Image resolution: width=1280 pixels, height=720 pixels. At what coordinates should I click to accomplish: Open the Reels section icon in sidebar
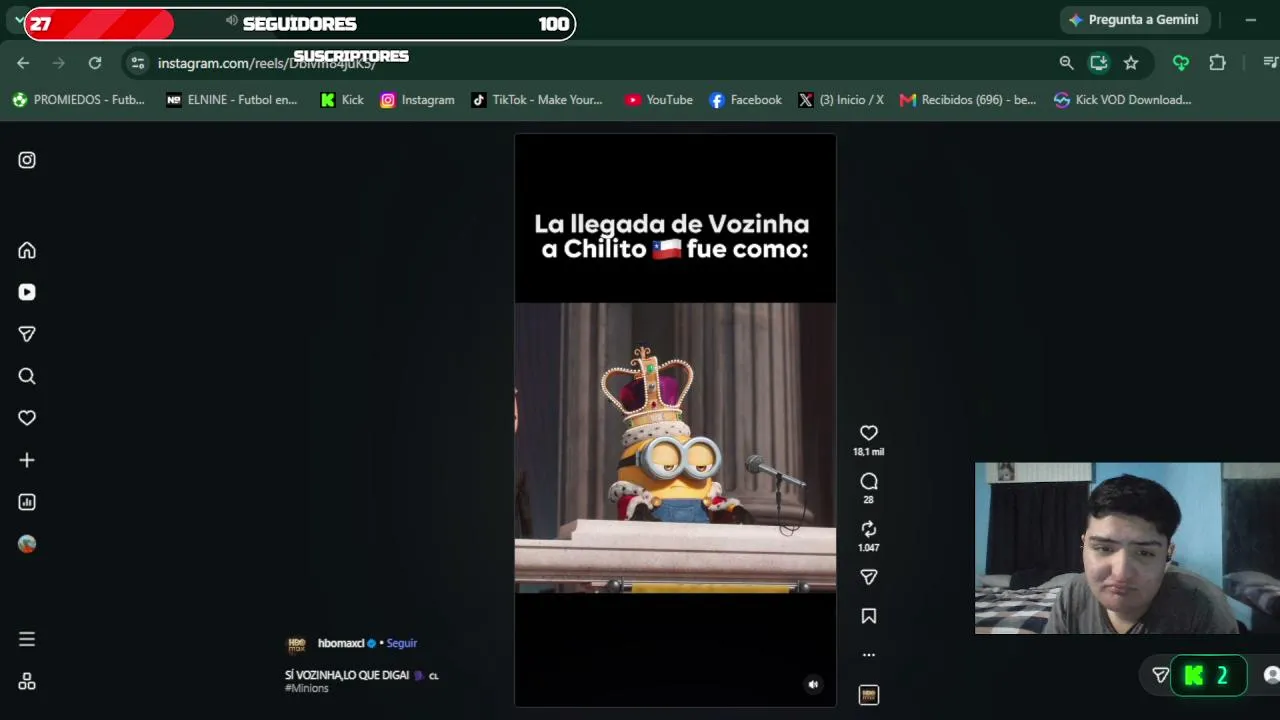[x=27, y=292]
